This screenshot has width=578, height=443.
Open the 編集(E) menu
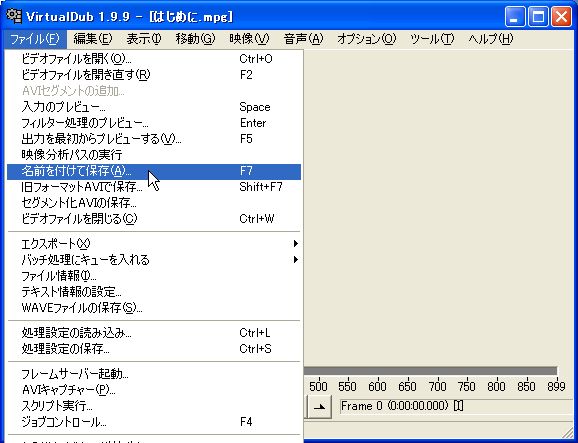[93, 39]
